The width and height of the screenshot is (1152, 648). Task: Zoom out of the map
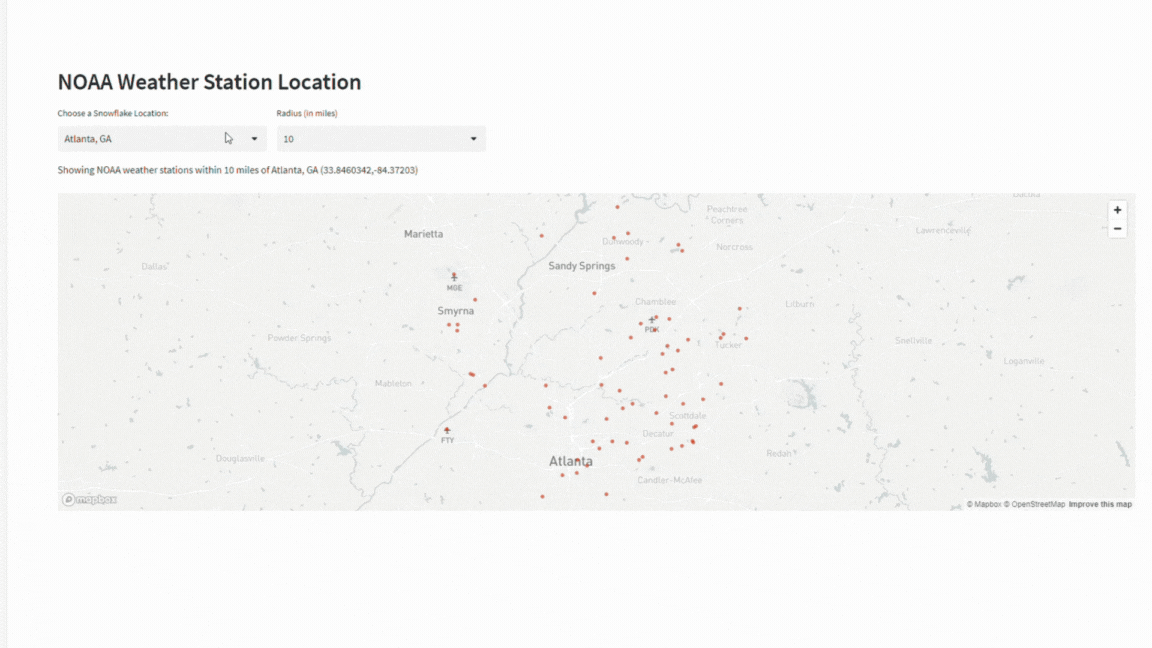click(1117, 229)
